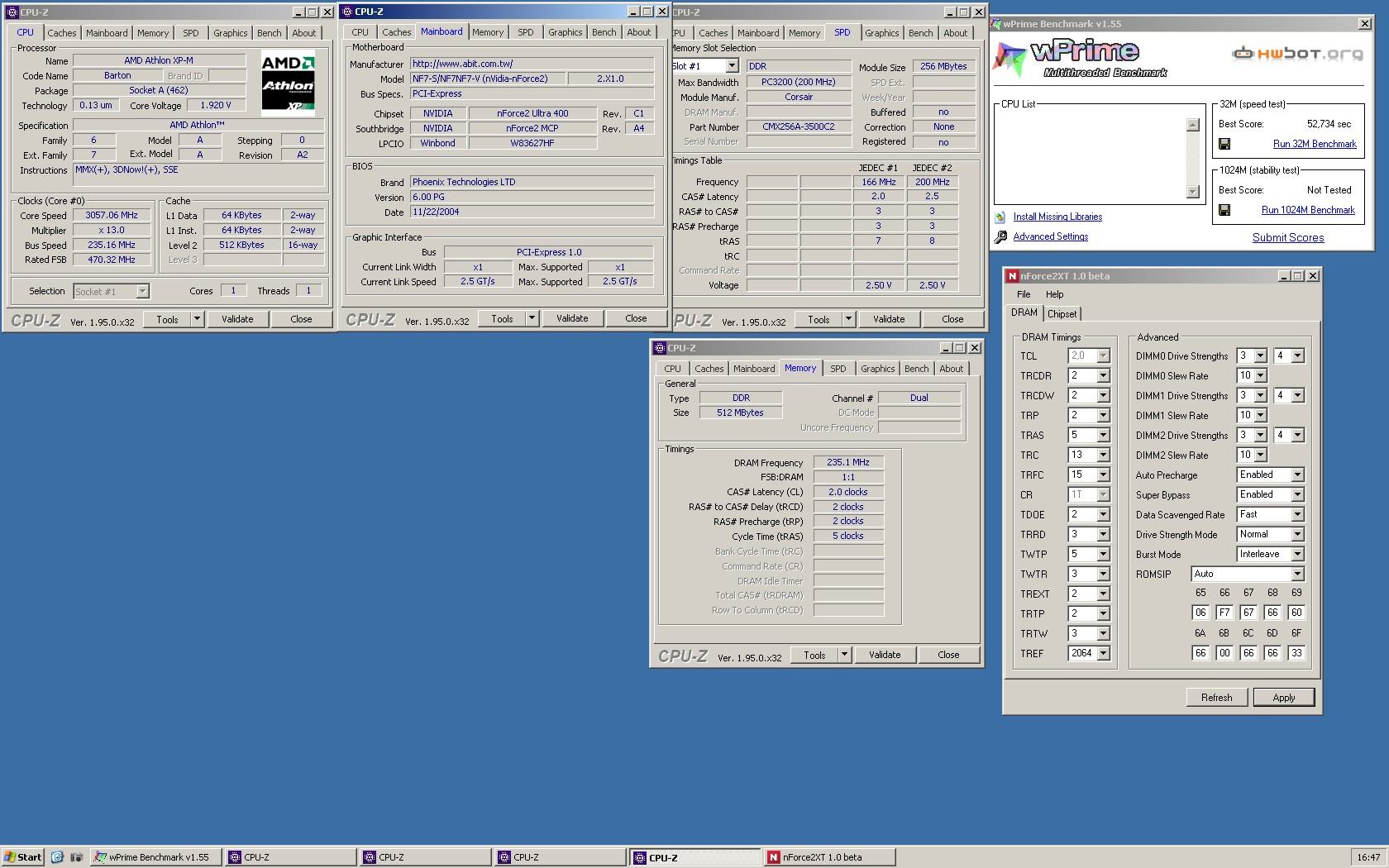Click Close in the SPD CPU-Z window
Screen dimensions: 1389x868
click(x=952, y=319)
